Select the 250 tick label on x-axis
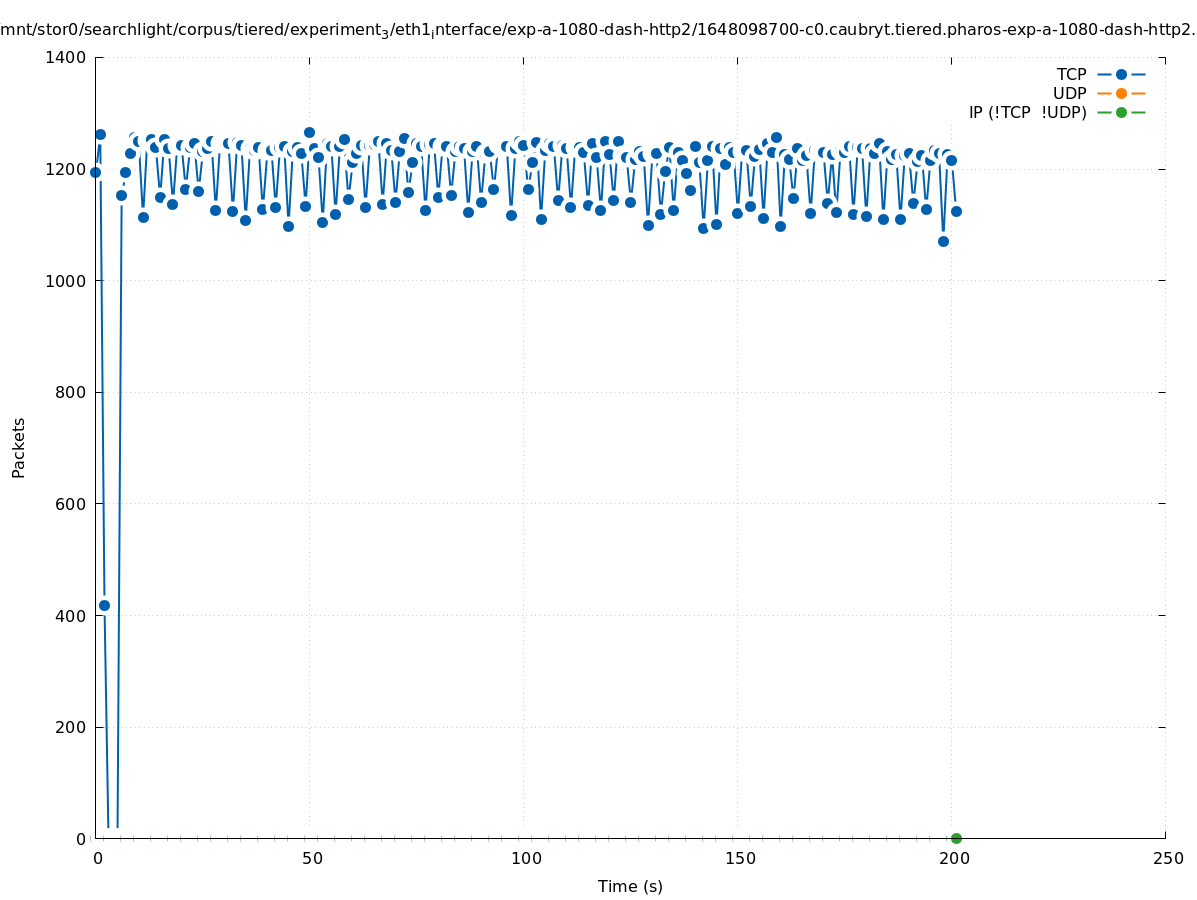Image resolution: width=1197 pixels, height=900 pixels. click(x=1167, y=858)
